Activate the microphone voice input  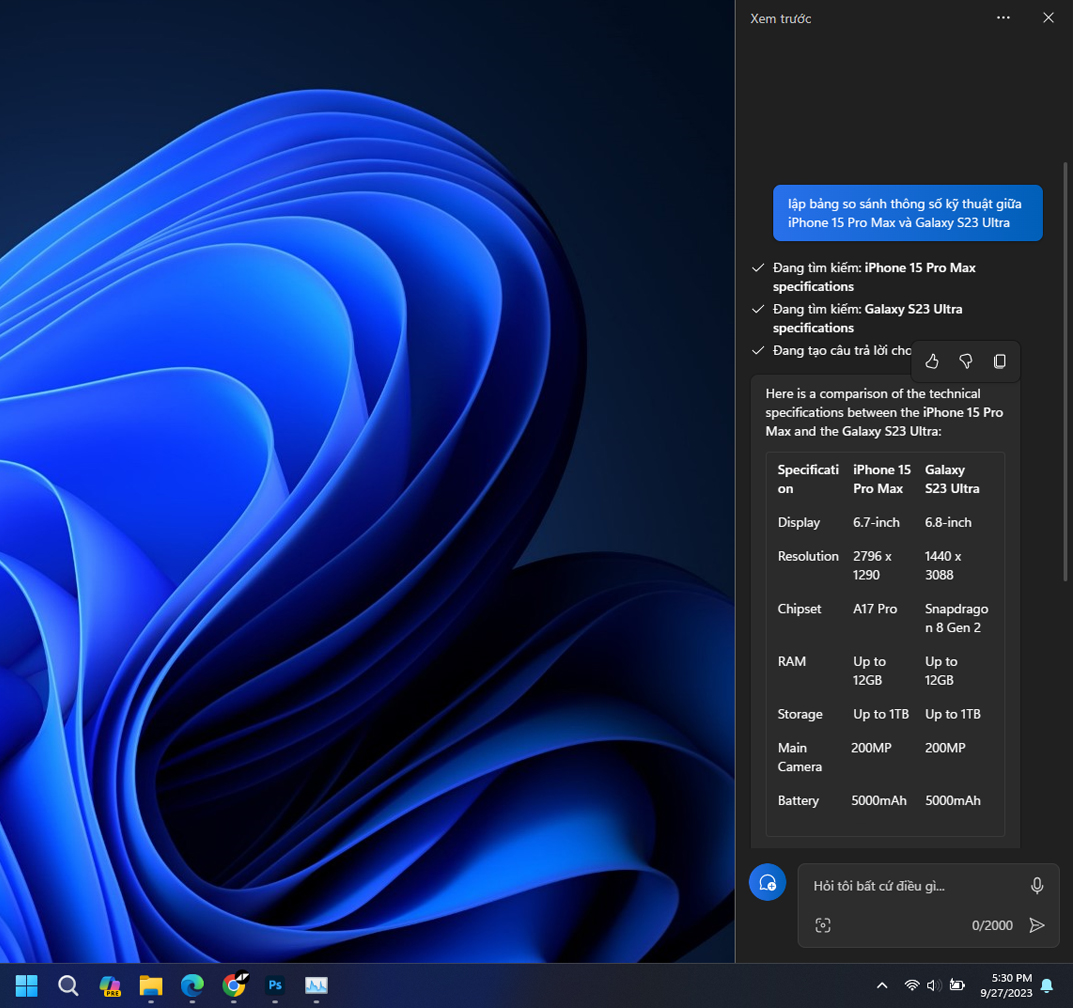click(x=1037, y=886)
